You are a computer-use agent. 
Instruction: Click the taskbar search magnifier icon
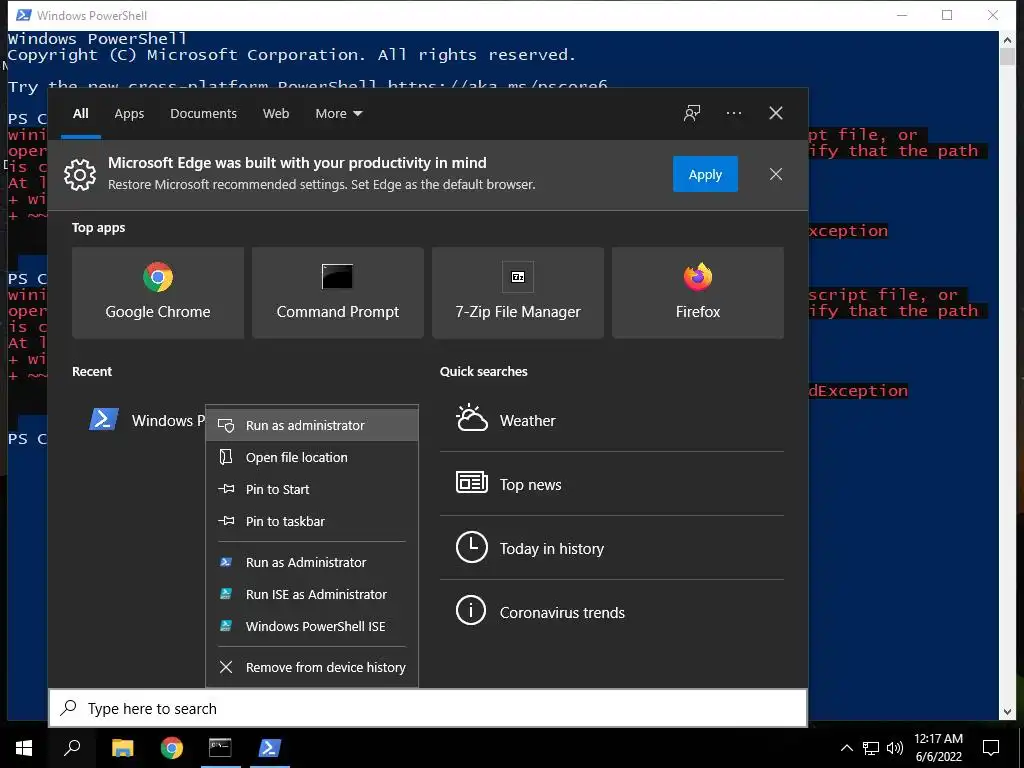(x=72, y=748)
